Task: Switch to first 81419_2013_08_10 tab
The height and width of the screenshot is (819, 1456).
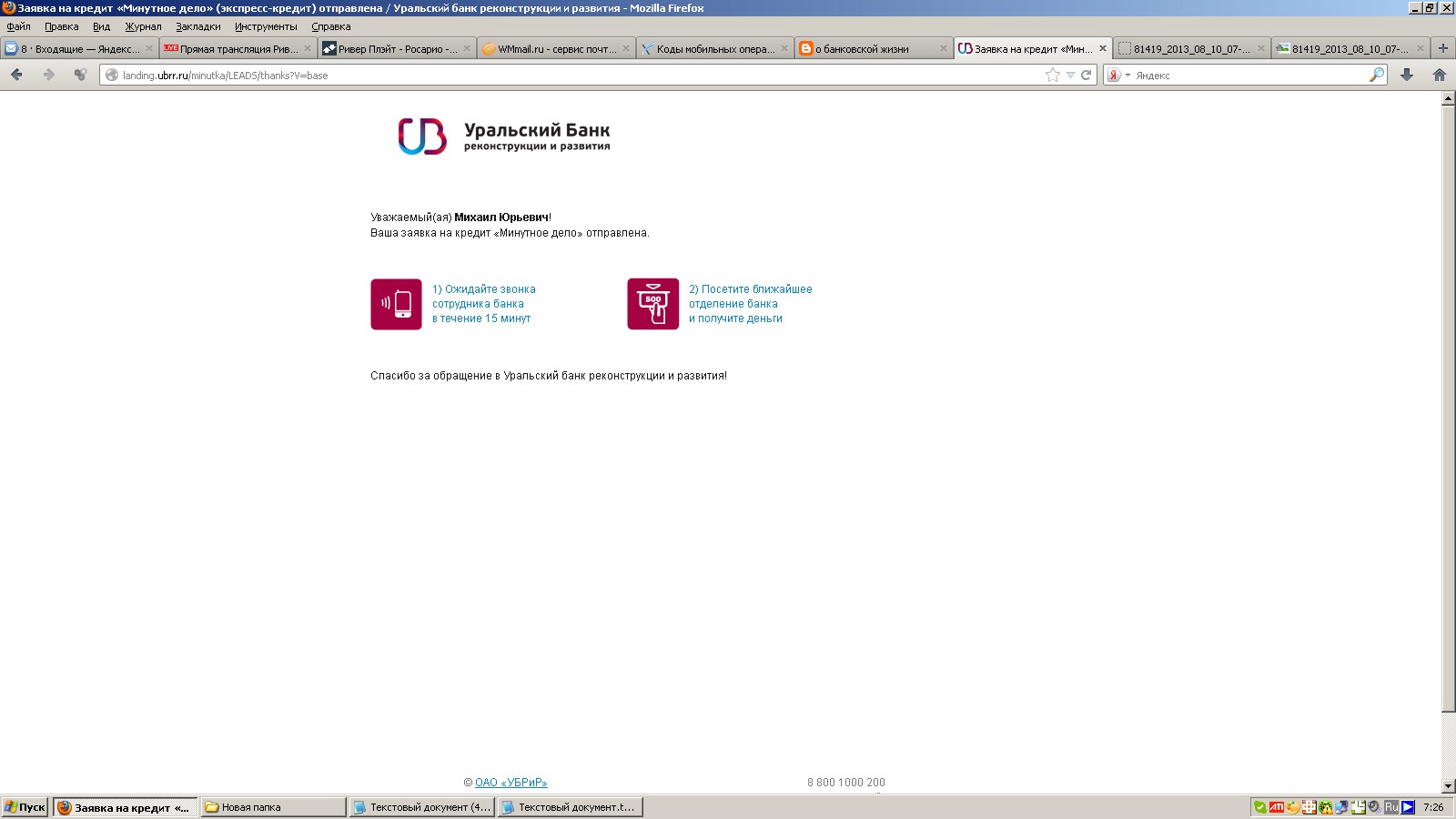Action: click(1191, 48)
